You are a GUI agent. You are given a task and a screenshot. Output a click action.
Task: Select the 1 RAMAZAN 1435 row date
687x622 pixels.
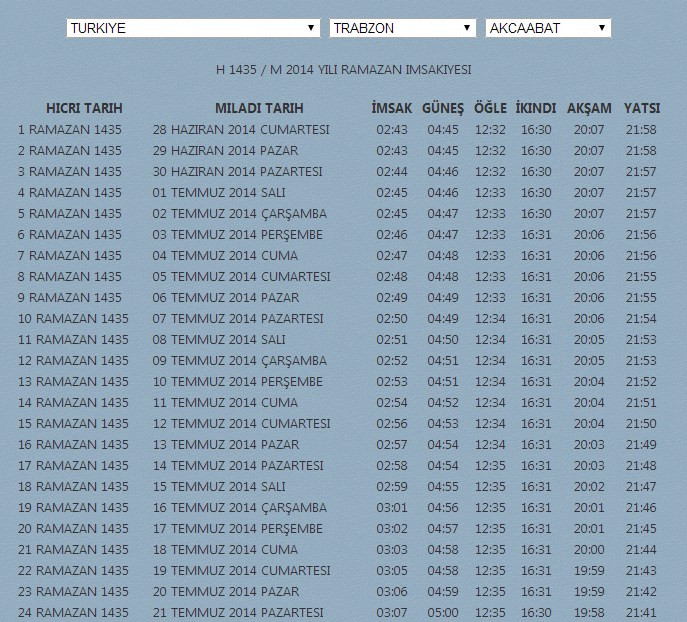click(x=70, y=130)
